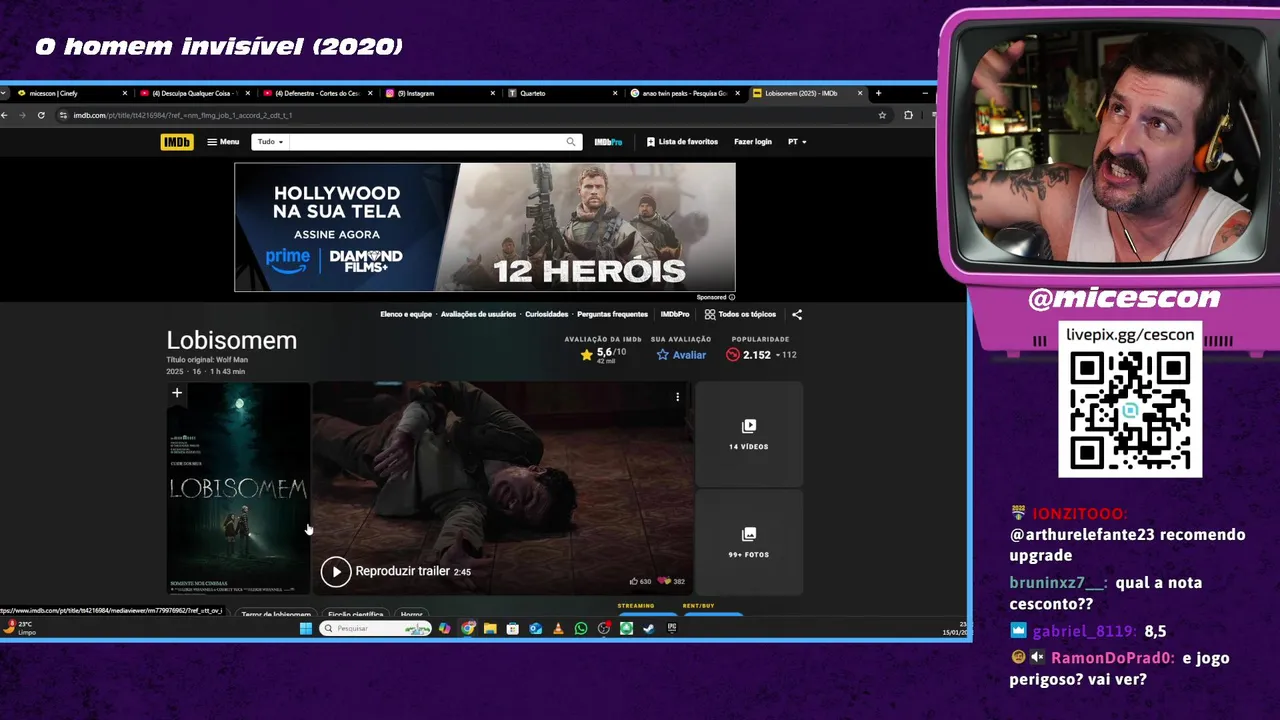This screenshot has width=1280, height=720.
Task: Click 'Reproduzir trailer' play button
Action: 336,571
